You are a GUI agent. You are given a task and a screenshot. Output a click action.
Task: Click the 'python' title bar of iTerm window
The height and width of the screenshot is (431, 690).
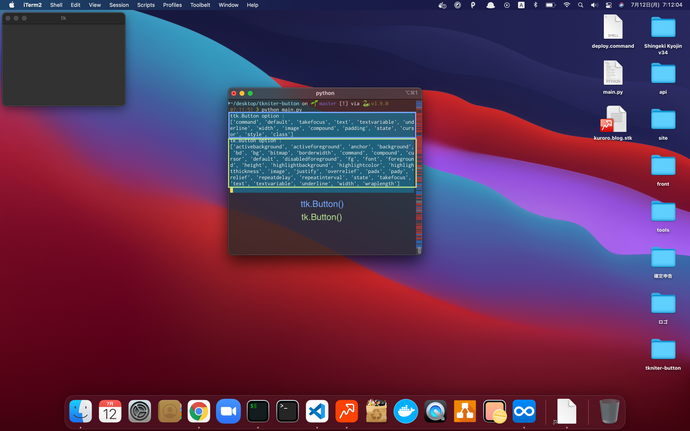[325, 93]
